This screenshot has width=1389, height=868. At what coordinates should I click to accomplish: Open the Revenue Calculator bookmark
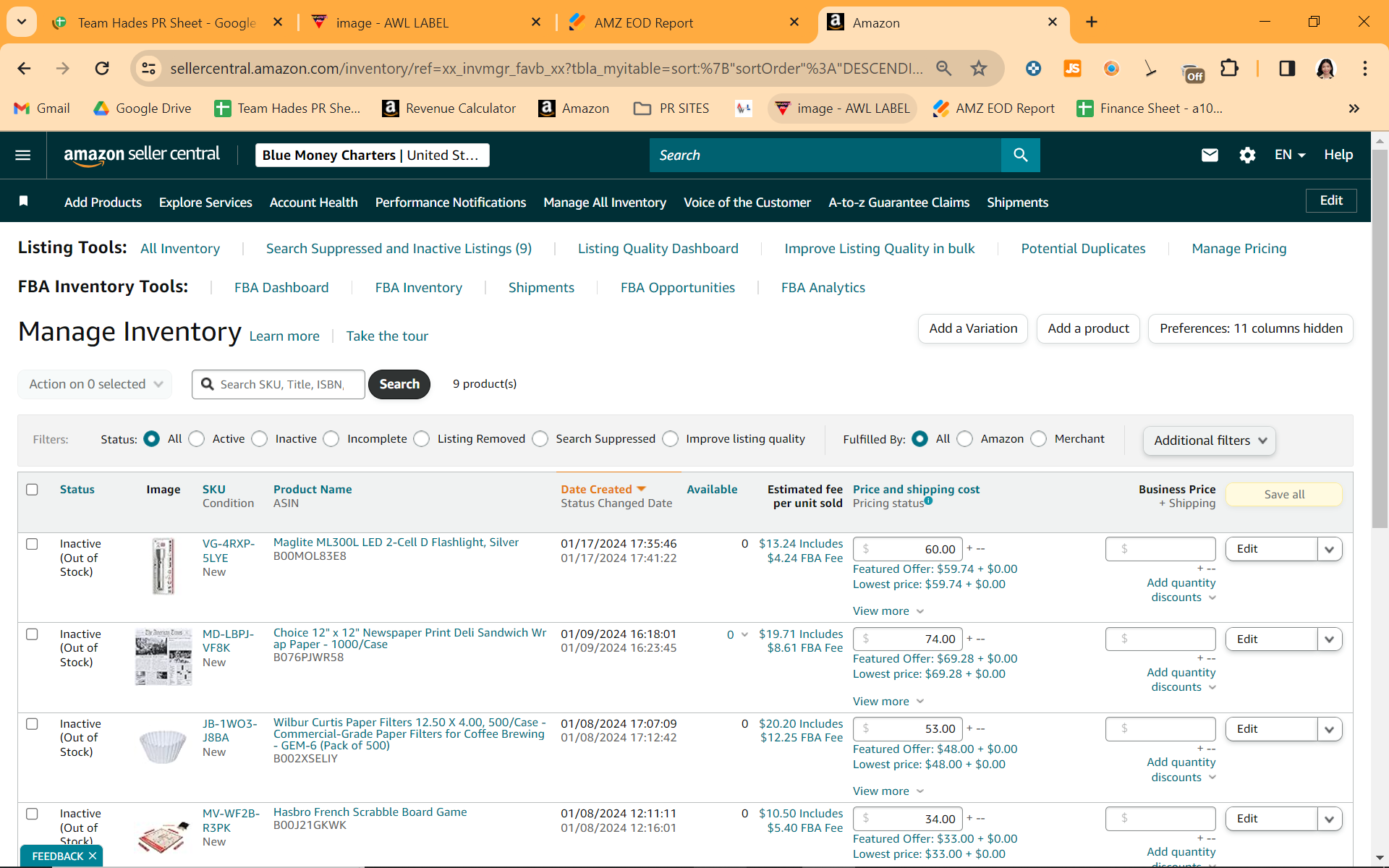(449, 109)
